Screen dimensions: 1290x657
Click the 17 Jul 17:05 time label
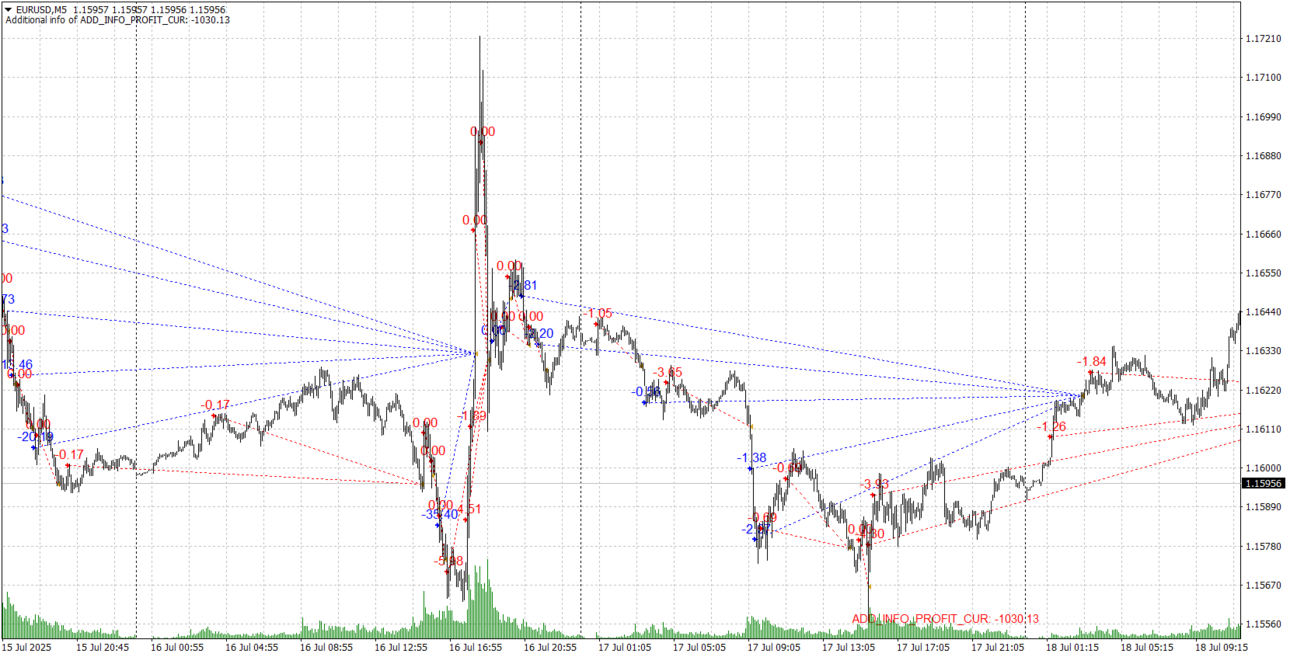924,647
